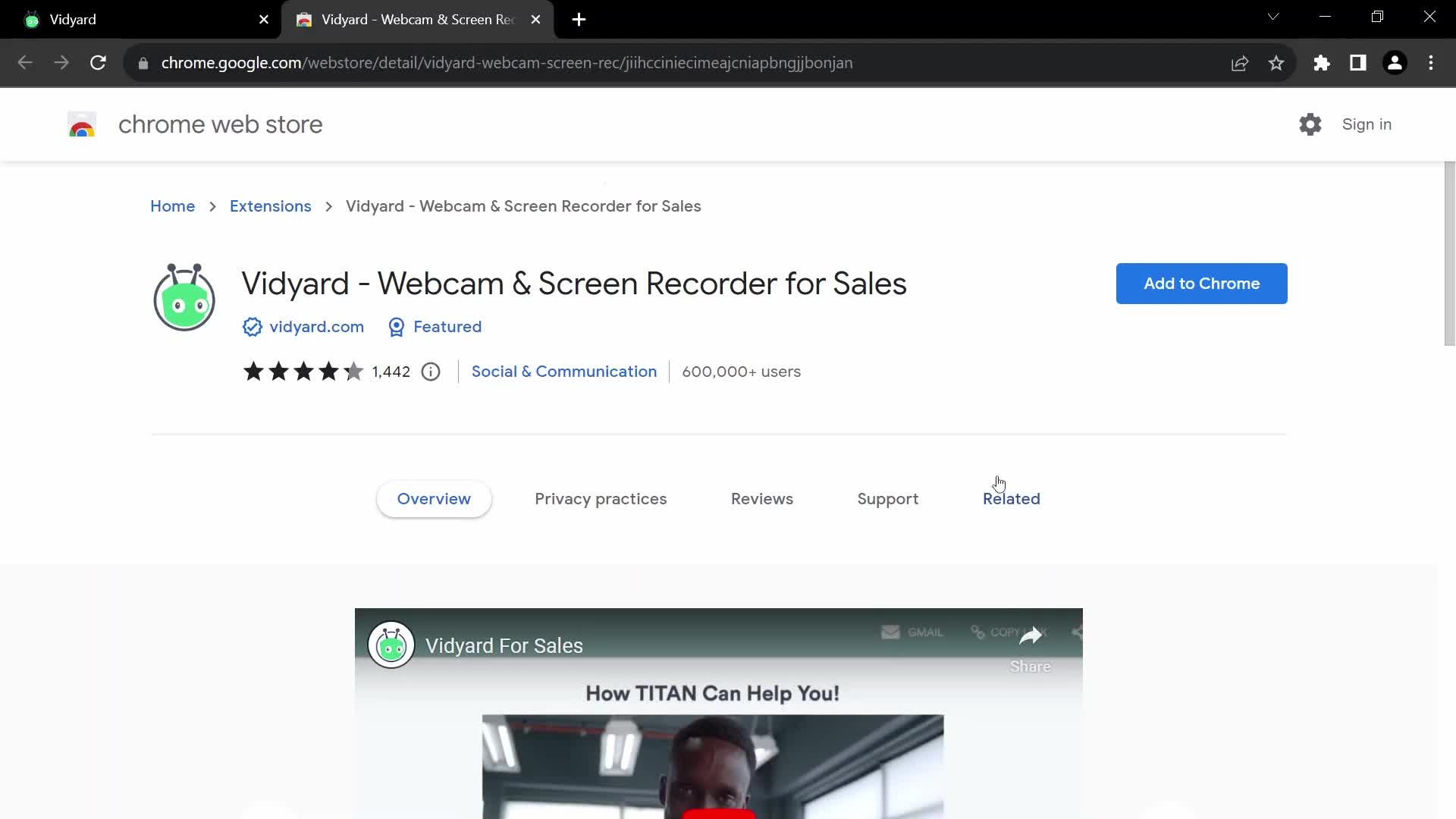This screenshot has width=1456, height=819.
Task: Click the Chrome Web Store logo
Action: (82, 124)
